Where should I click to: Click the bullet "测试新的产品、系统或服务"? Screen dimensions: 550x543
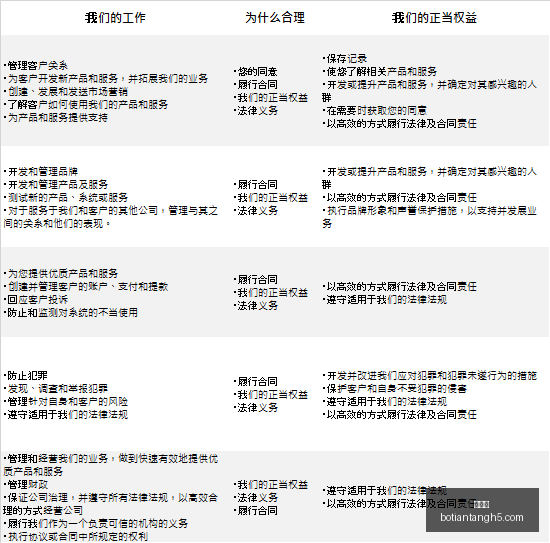(66, 197)
